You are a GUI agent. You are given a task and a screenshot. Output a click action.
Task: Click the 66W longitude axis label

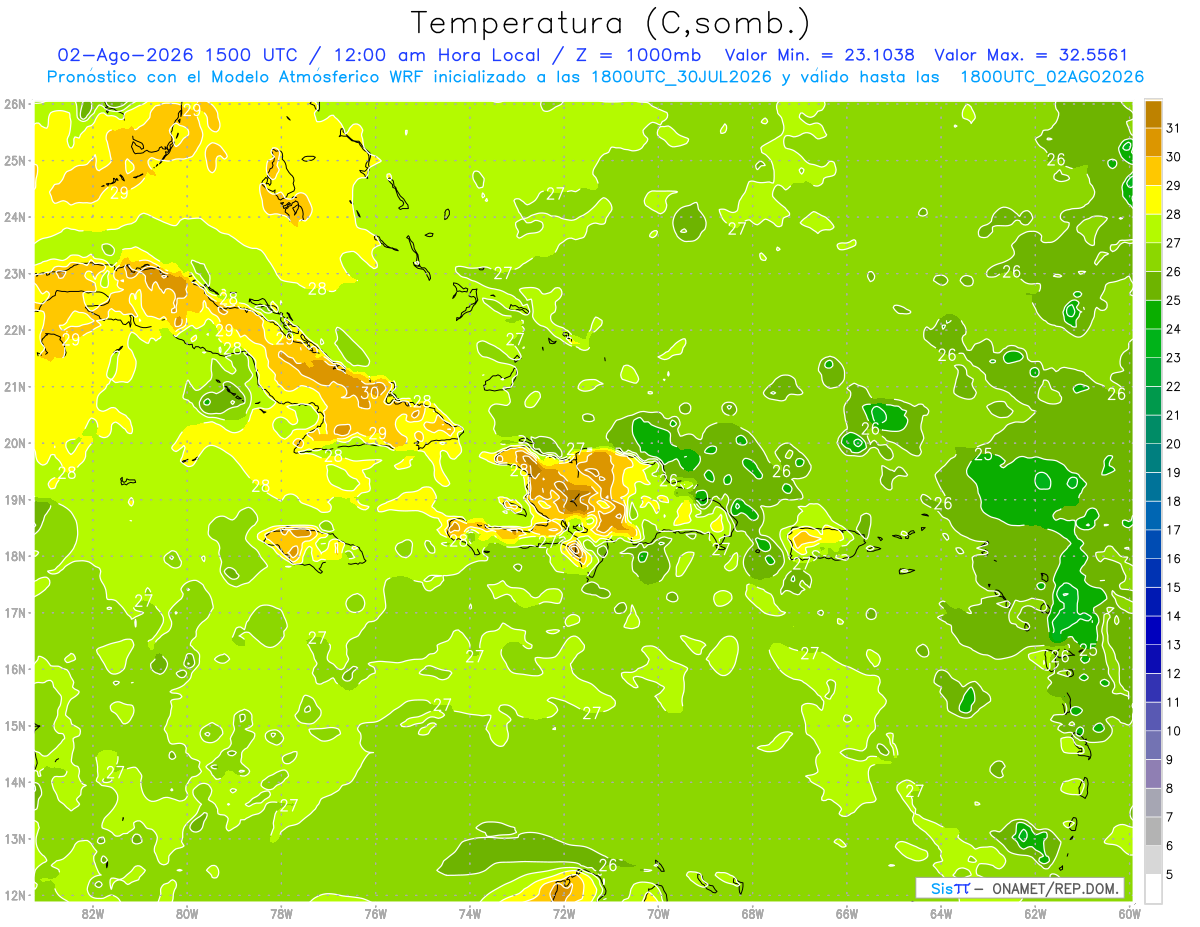pyautogui.click(x=847, y=913)
